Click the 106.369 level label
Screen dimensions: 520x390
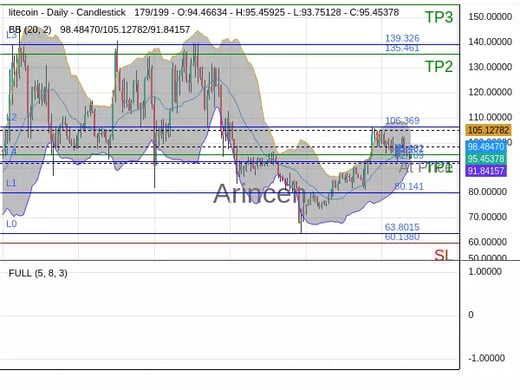[x=402, y=120]
